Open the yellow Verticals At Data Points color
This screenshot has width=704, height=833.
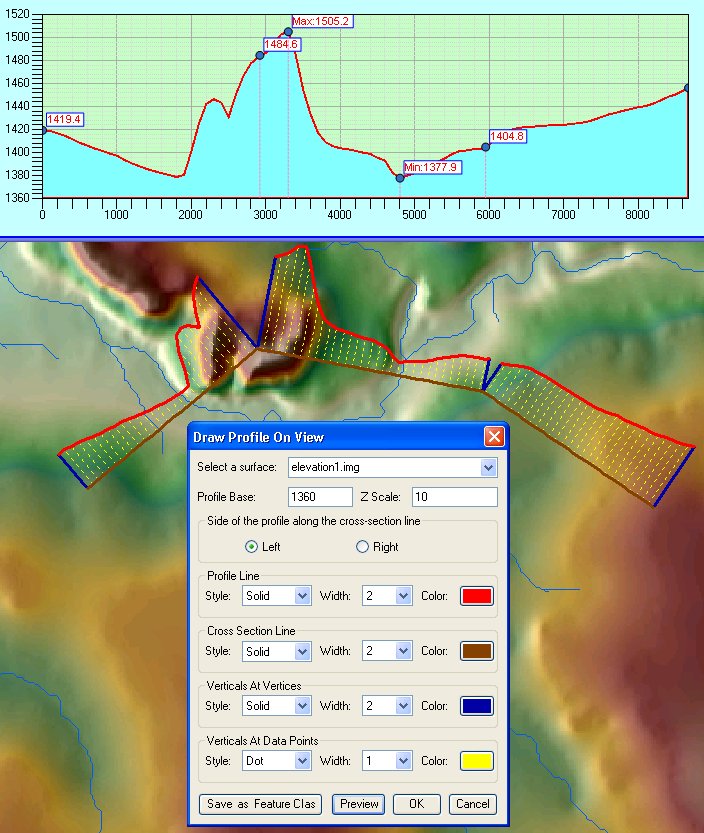coord(476,761)
